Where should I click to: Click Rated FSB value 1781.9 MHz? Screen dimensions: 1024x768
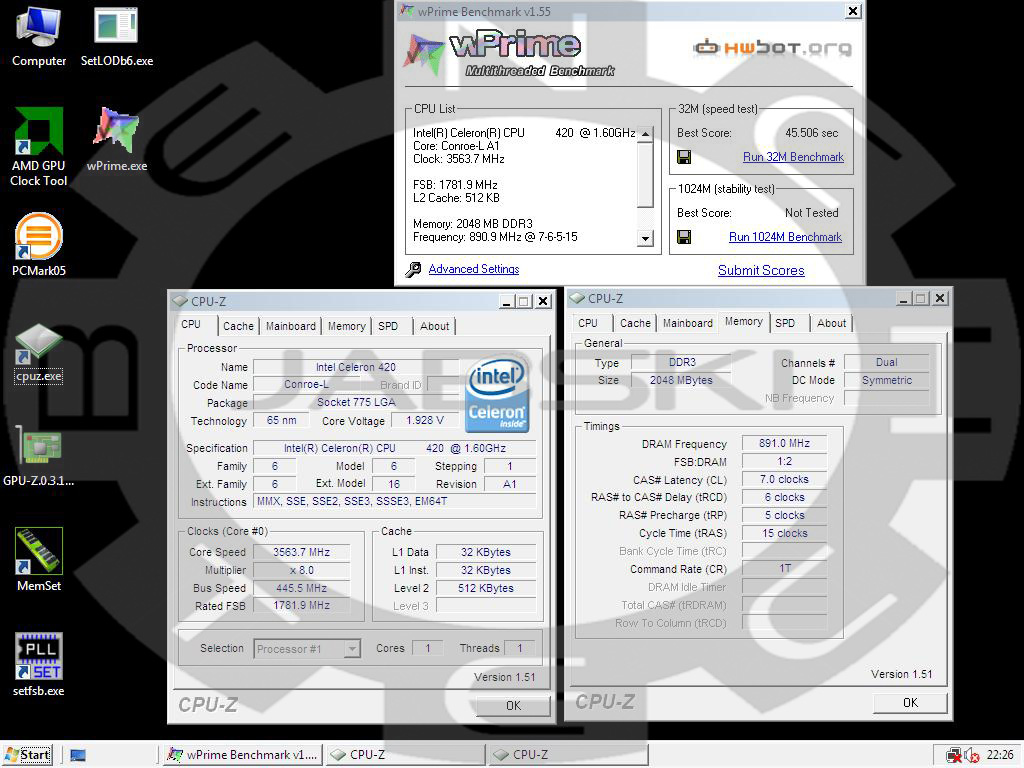tap(301, 605)
